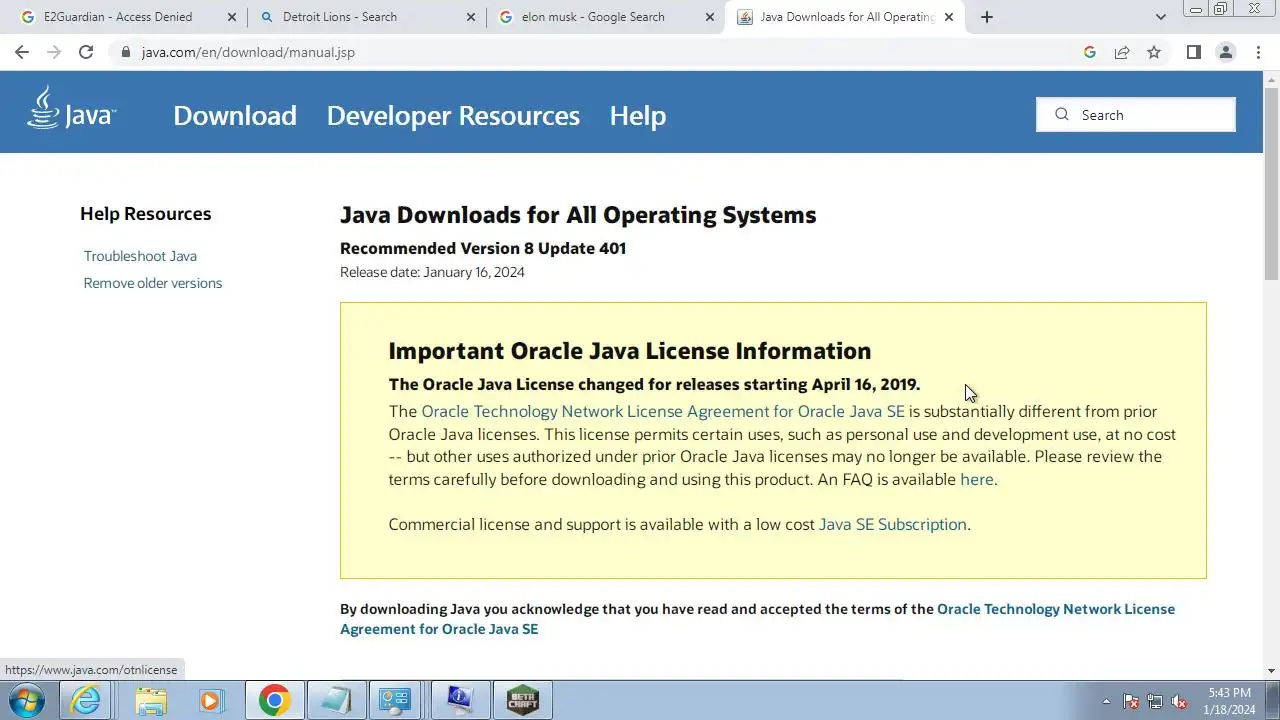Open Chrome three-dot menu
The height and width of the screenshot is (720, 1280).
(1258, 52)
